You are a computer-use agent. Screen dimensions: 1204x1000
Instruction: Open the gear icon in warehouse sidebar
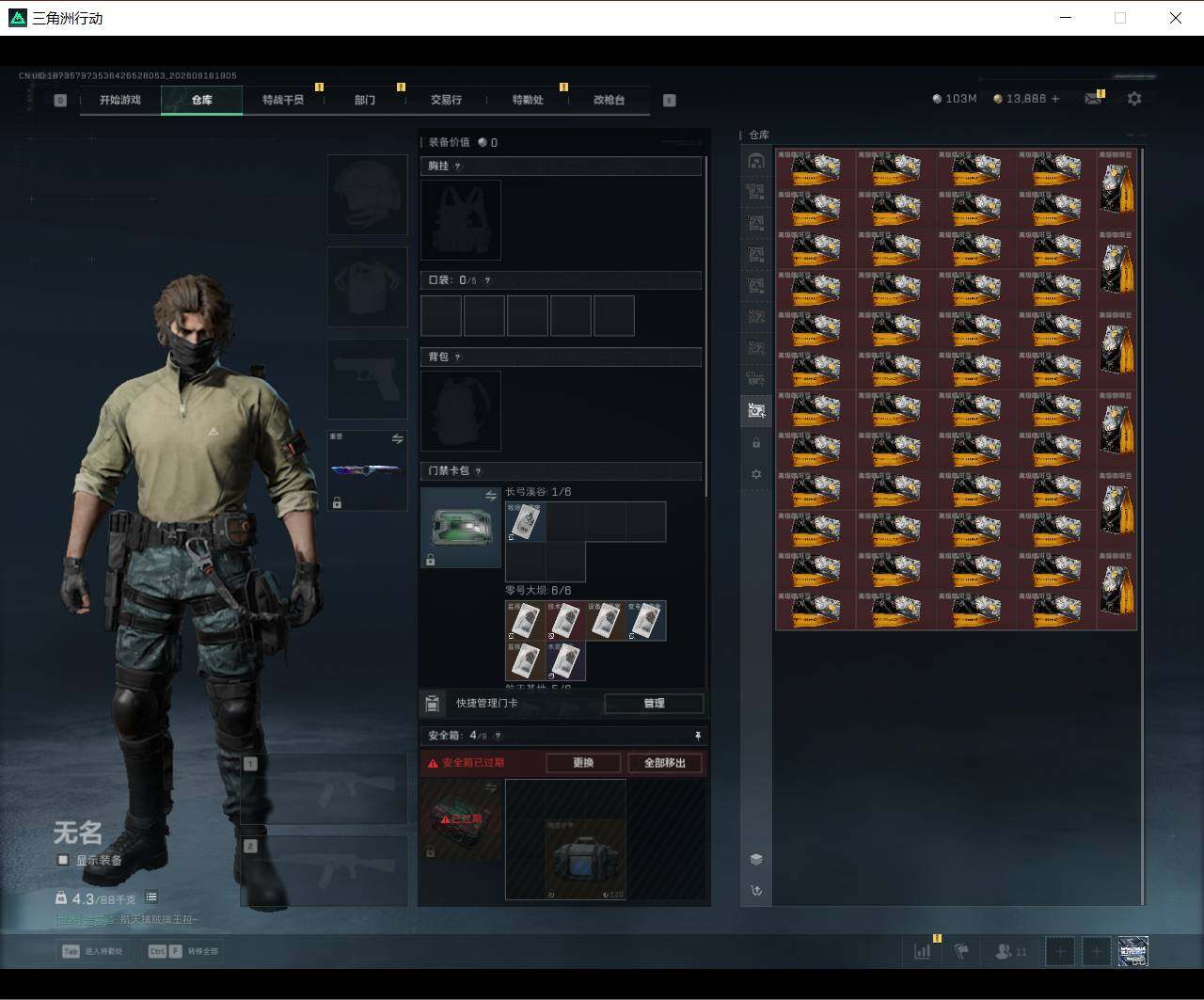[755, 474]
